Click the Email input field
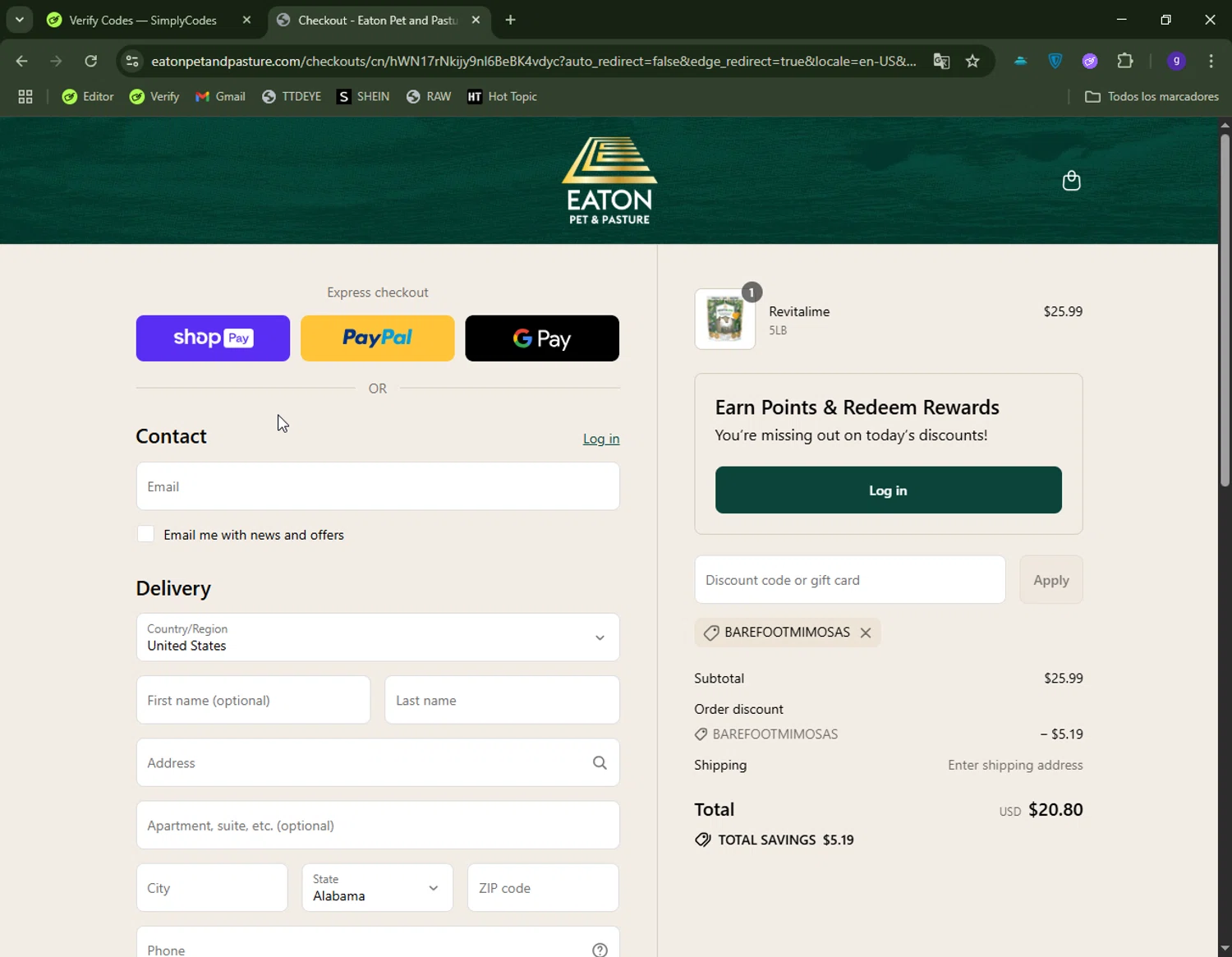1232x957 pixels. (x=378, y=486)
